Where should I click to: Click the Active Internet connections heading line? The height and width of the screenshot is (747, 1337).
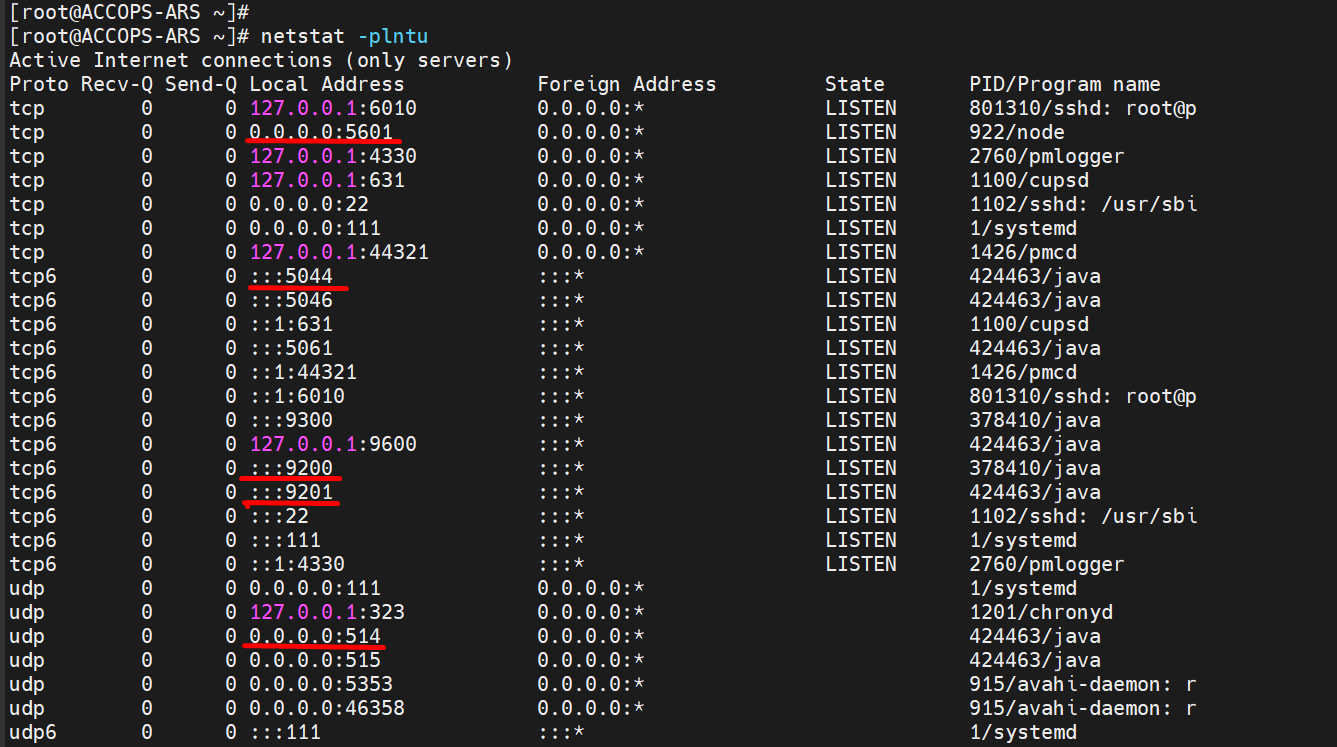(x=260, y=60)
